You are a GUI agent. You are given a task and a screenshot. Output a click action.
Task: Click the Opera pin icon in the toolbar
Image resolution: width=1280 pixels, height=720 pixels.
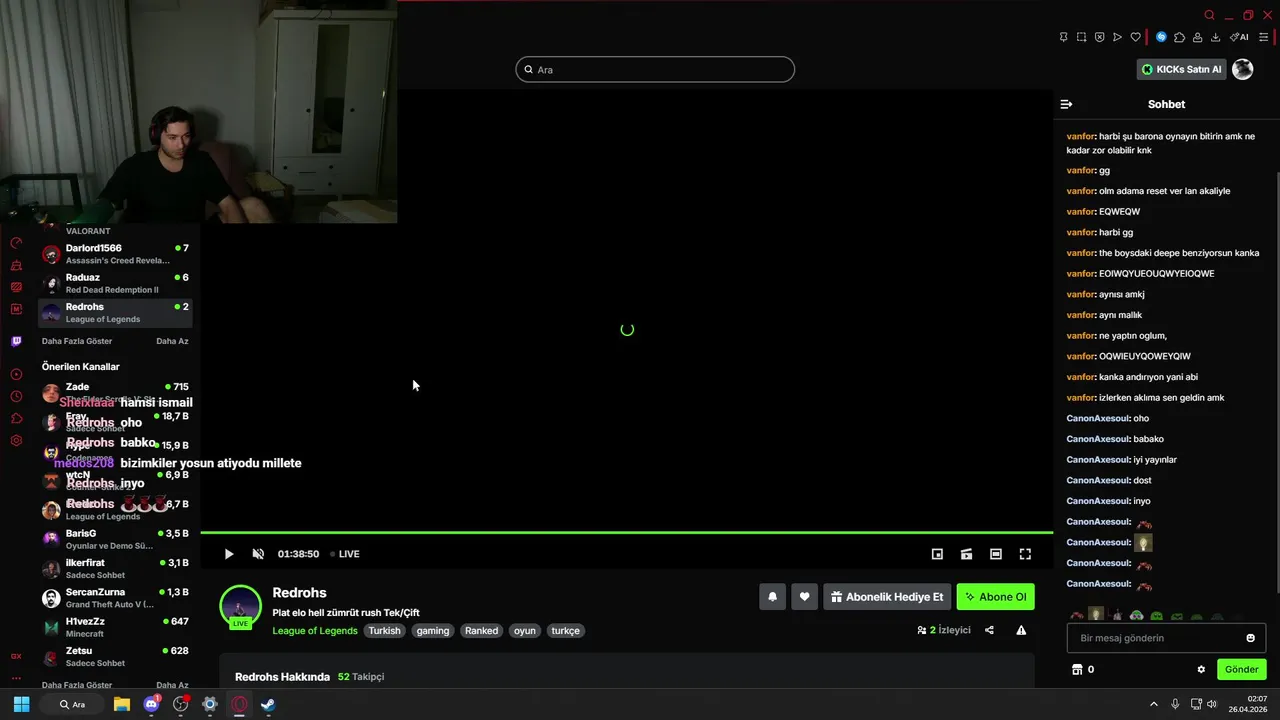(1063, 37)
